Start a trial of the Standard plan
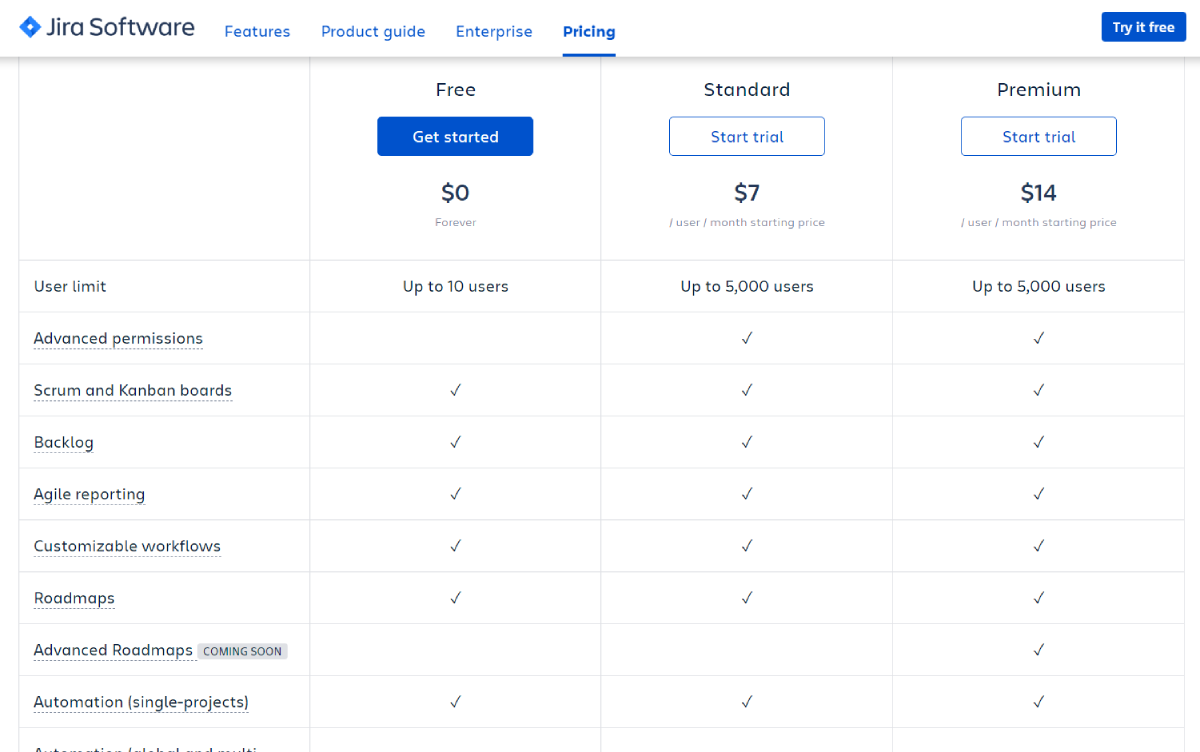 (747, 136)
